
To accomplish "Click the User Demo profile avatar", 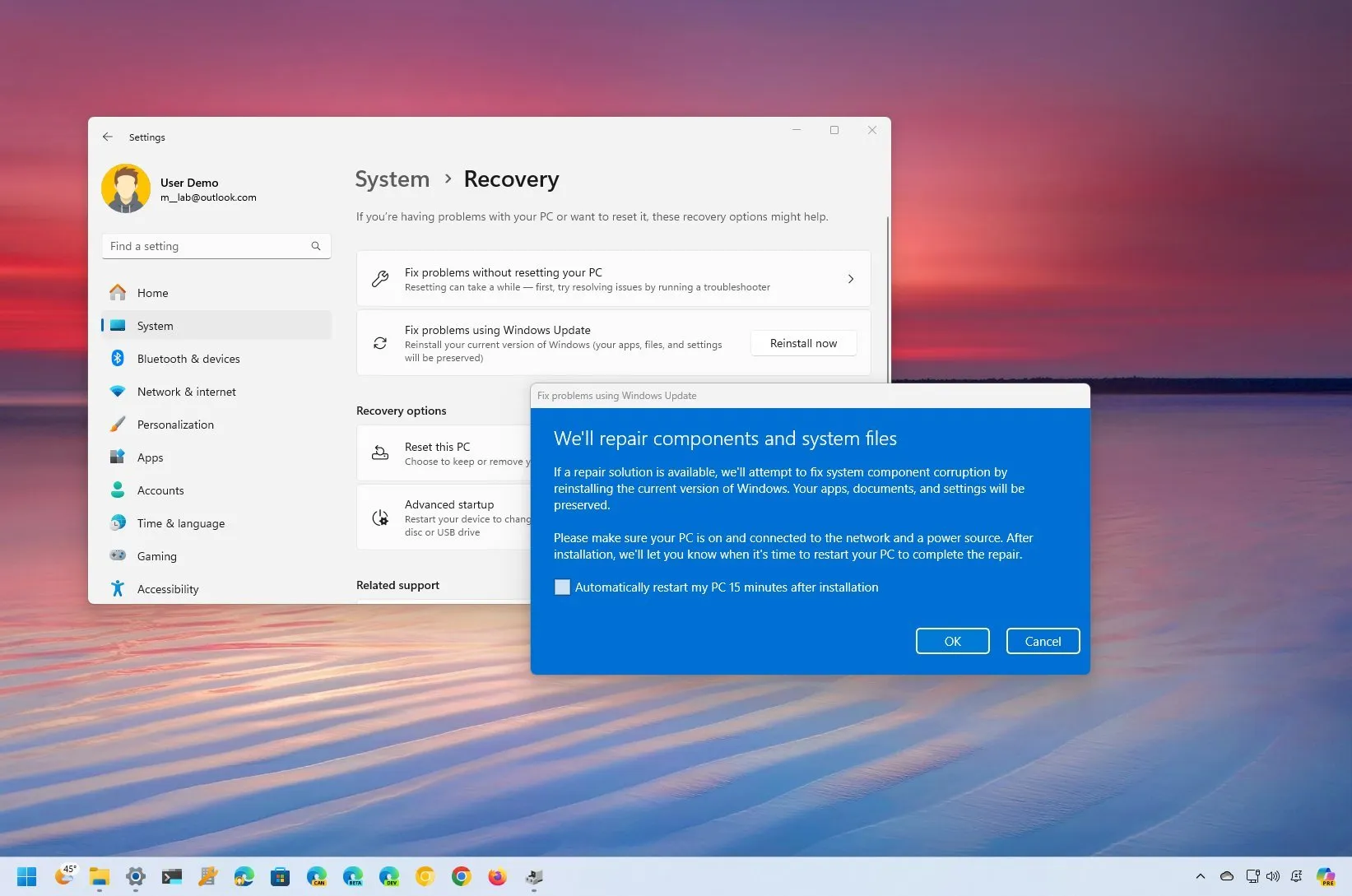I will [126, 188].
